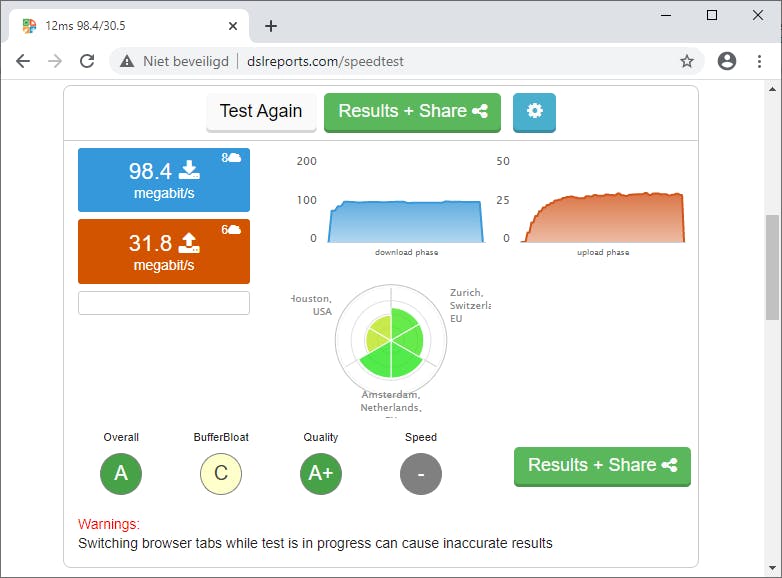Click the Zurich, Switzerland server label
Screen dimensions: 782x578
pyautogui.click(x=470, y=305)
